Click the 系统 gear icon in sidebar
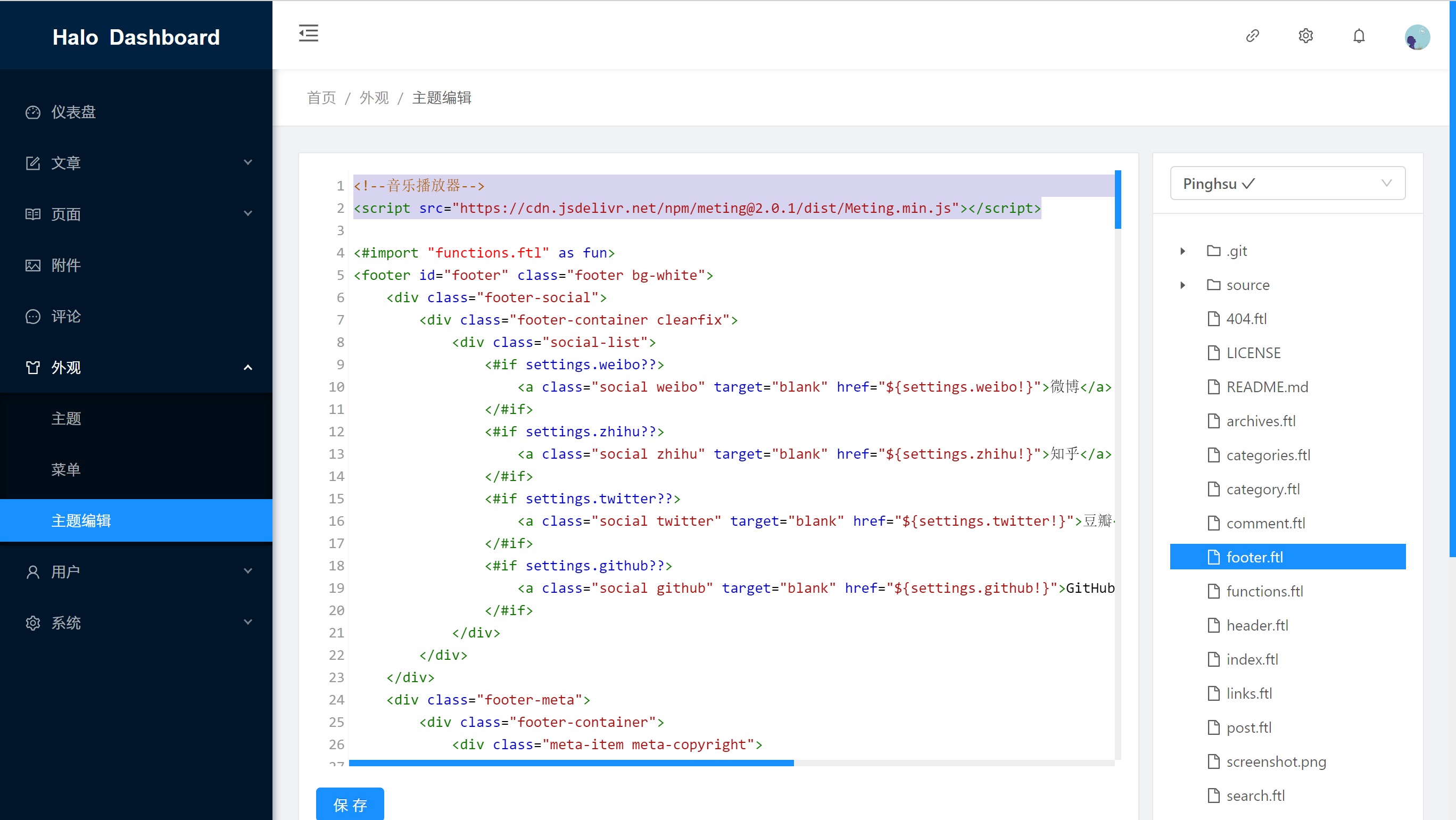 point(33,623)
